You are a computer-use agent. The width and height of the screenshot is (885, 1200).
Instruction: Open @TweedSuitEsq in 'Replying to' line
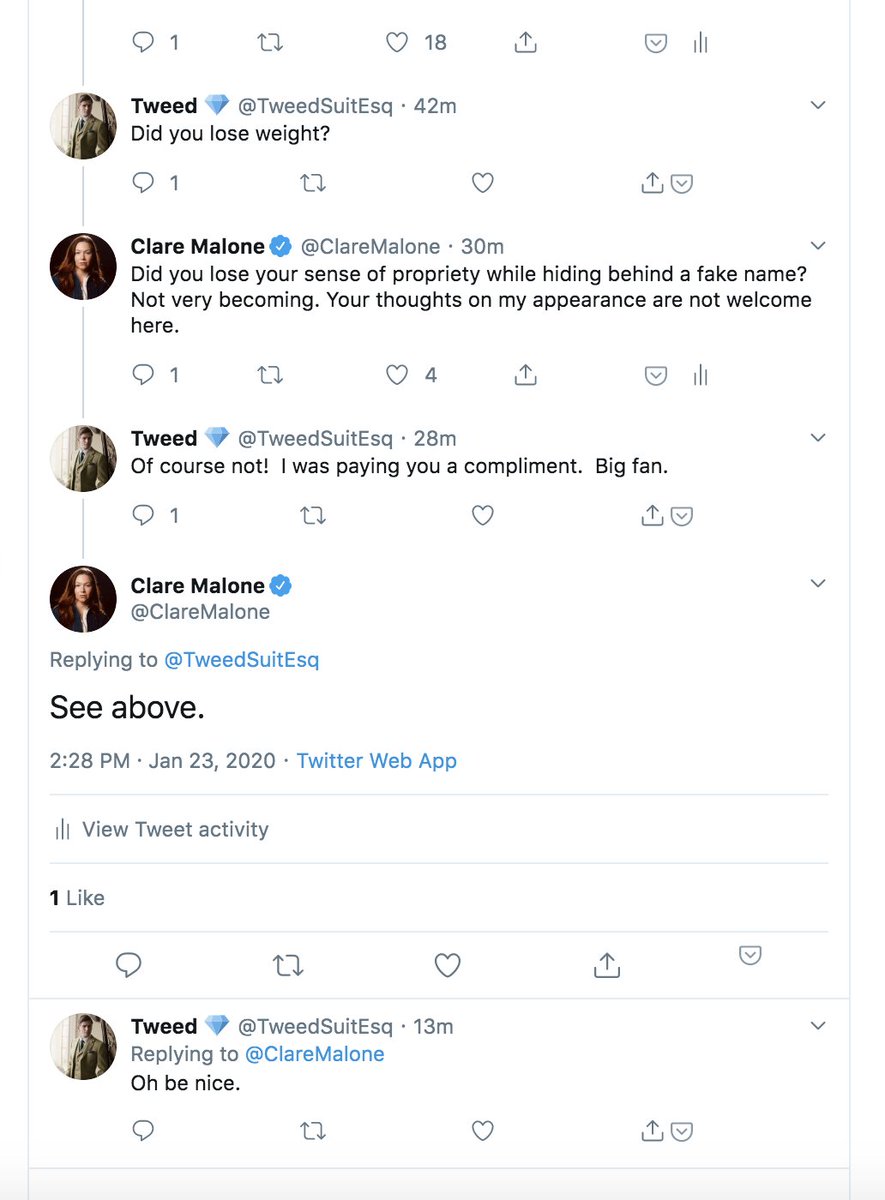[242, 660]
